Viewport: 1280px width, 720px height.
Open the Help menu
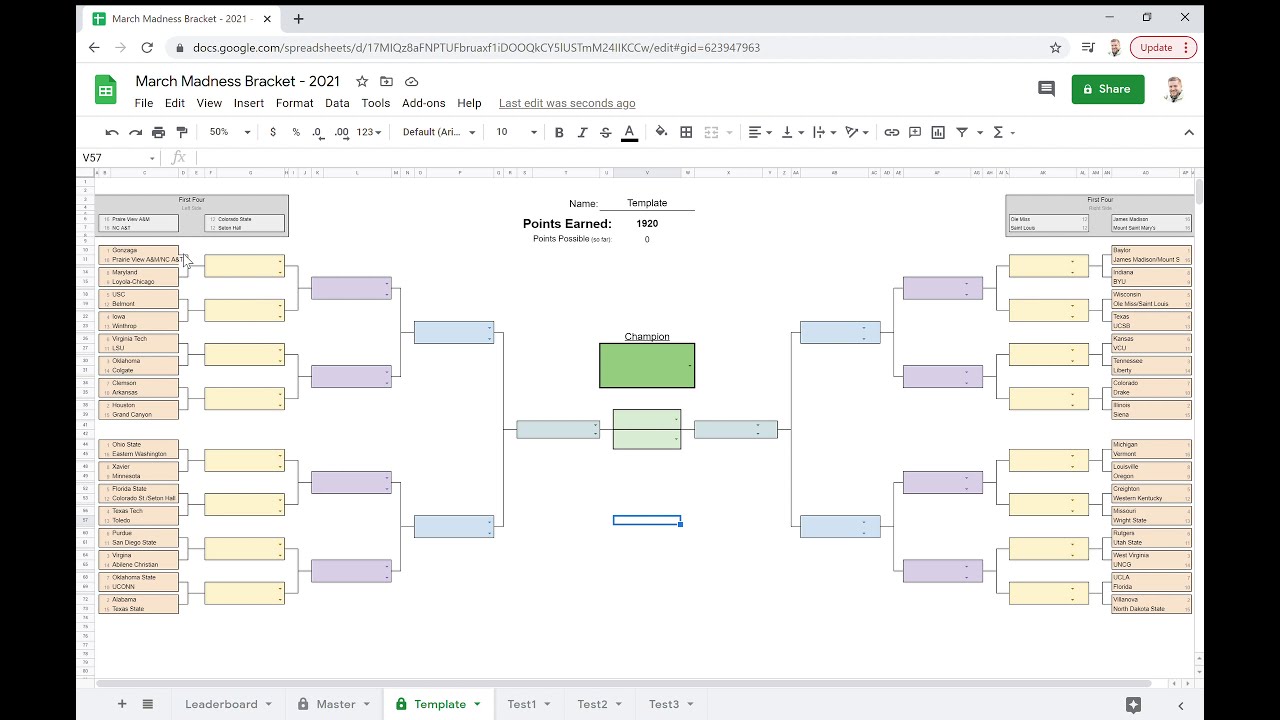470,103
